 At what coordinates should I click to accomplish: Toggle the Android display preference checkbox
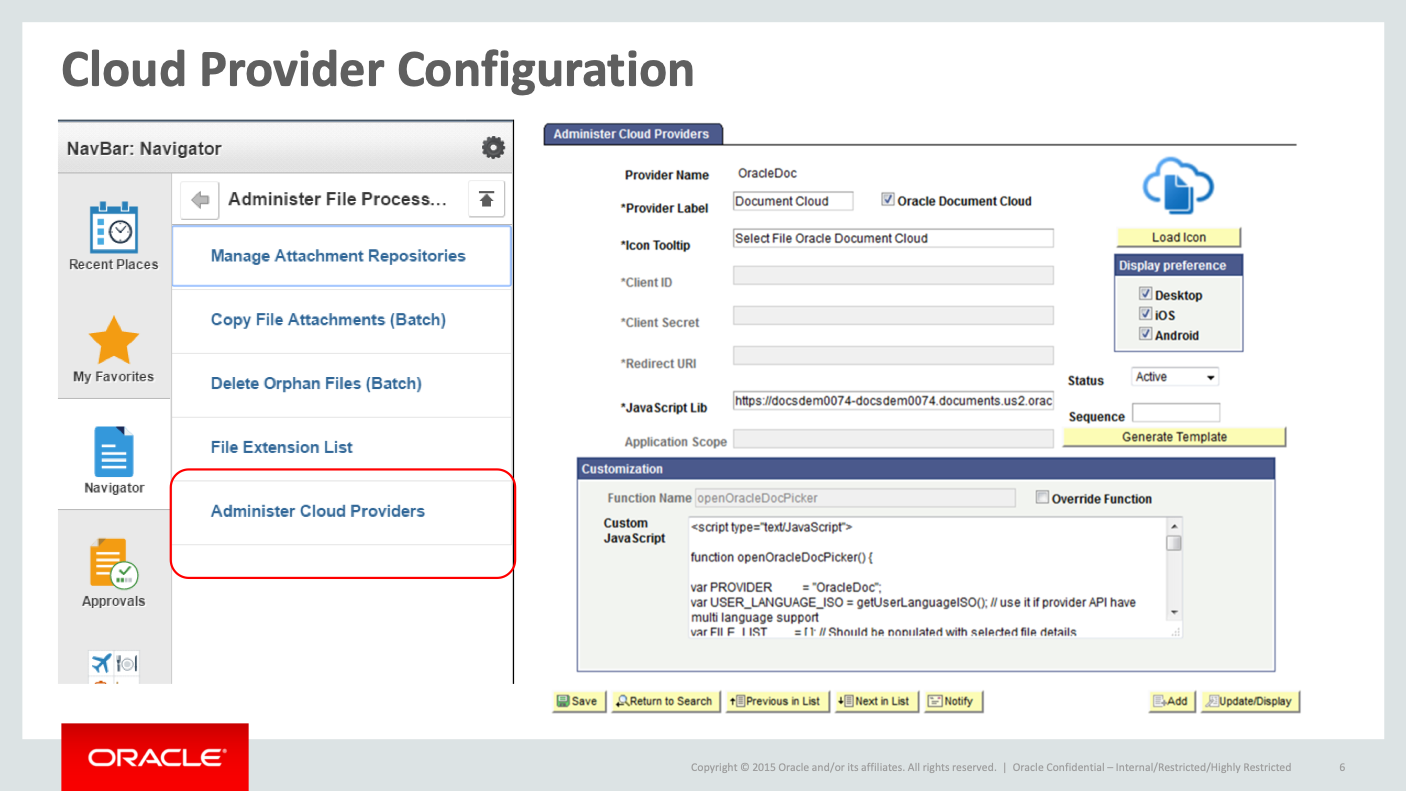[x=1146, y=334]
